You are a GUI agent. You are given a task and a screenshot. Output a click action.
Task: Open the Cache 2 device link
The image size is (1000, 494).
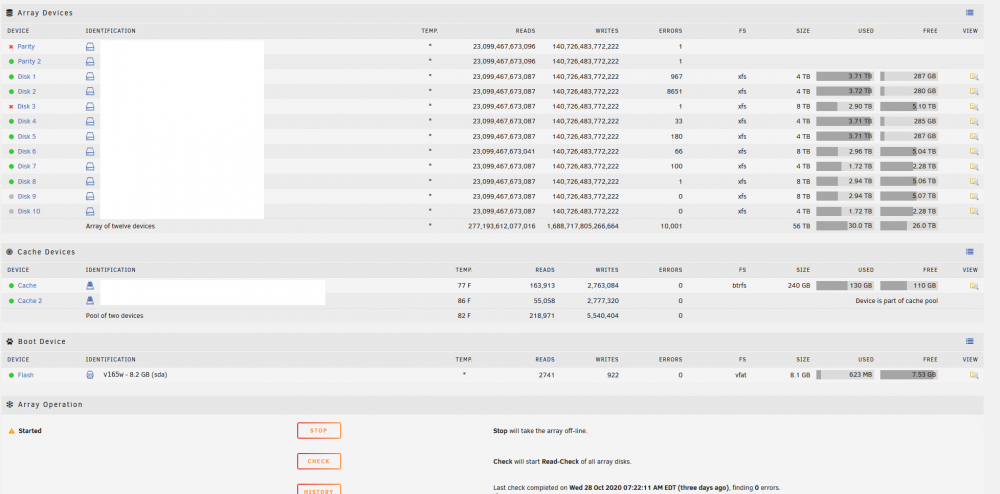(30, 301)
